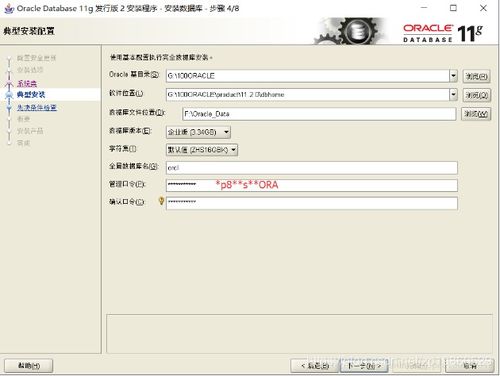
Task: Go back to the previous step
Action: tap(314, 366)
